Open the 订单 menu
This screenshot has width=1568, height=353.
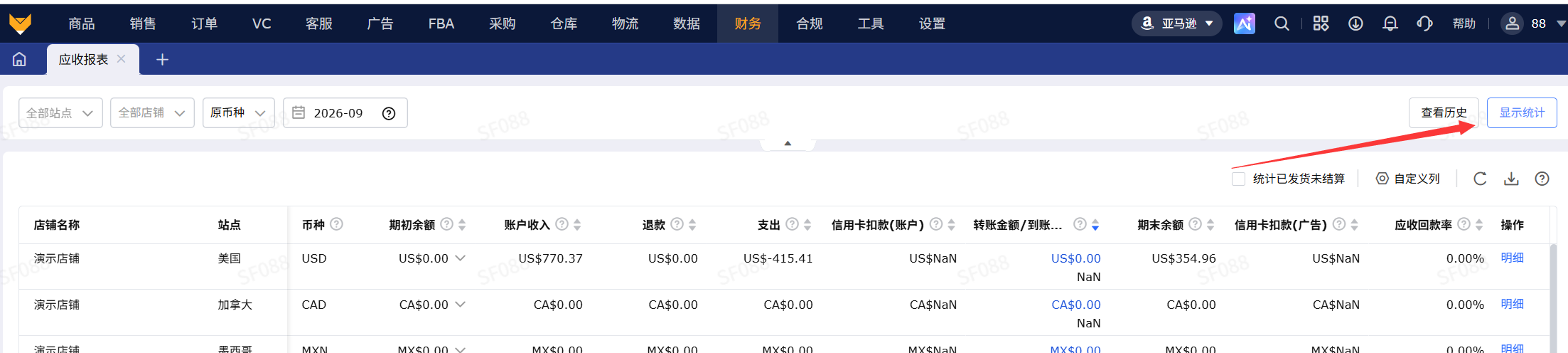pos(205,23)
